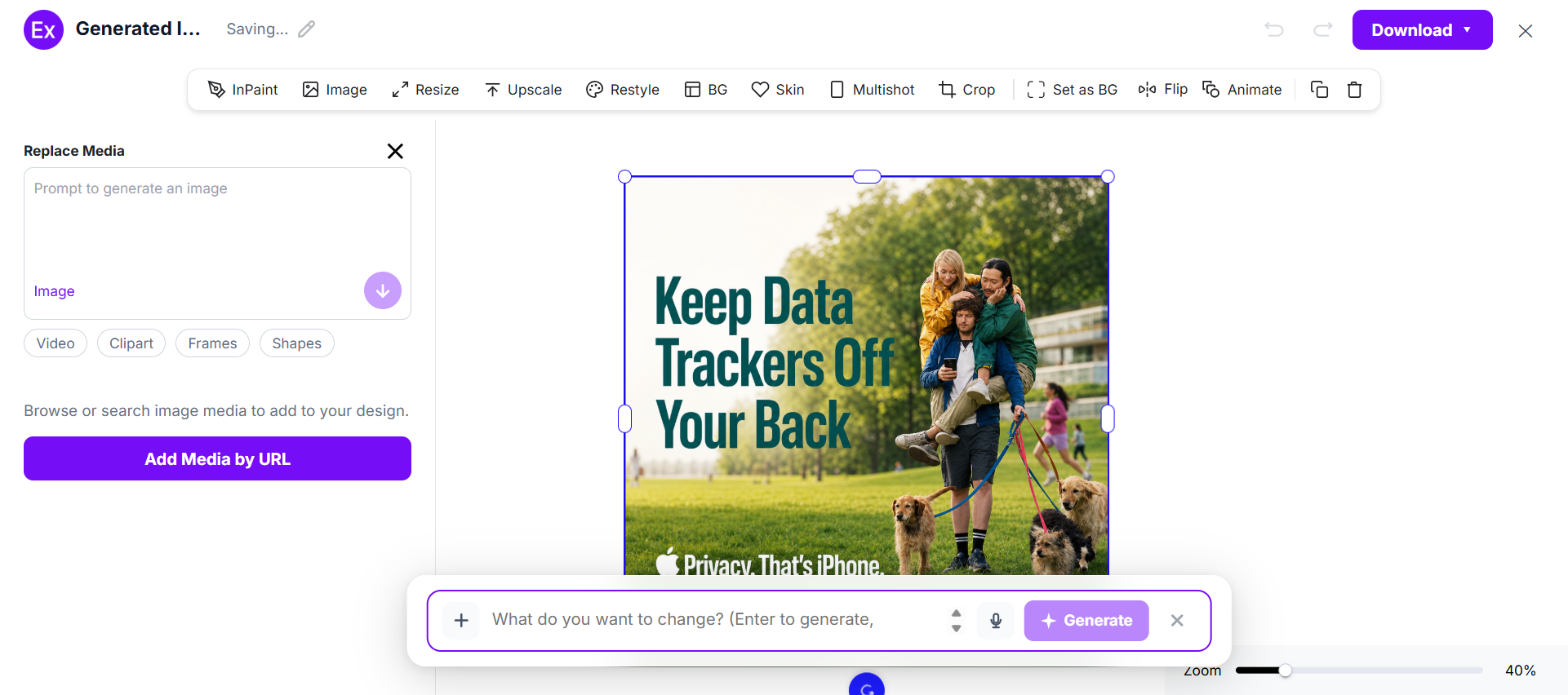Click Add Media by URL button
Image resolution: width=1568 pixels, height=695 pixels.
(x=217, y=458)
